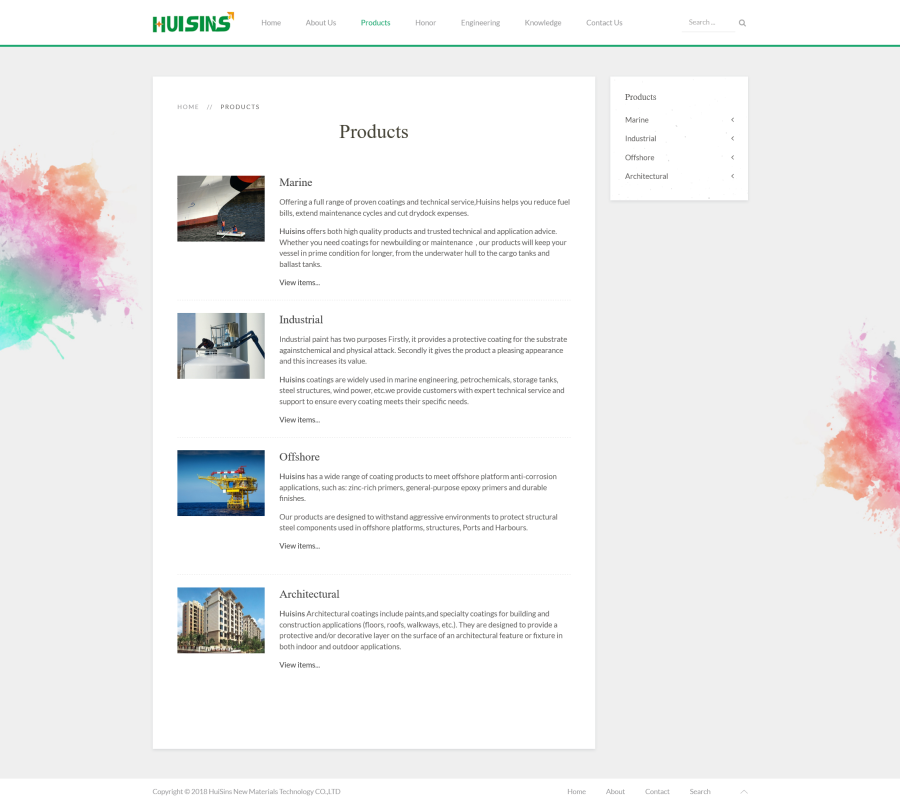Expand the Marine sidebar chevron
The height and width of the screenshot is (804, 900).
pos(732,120)
